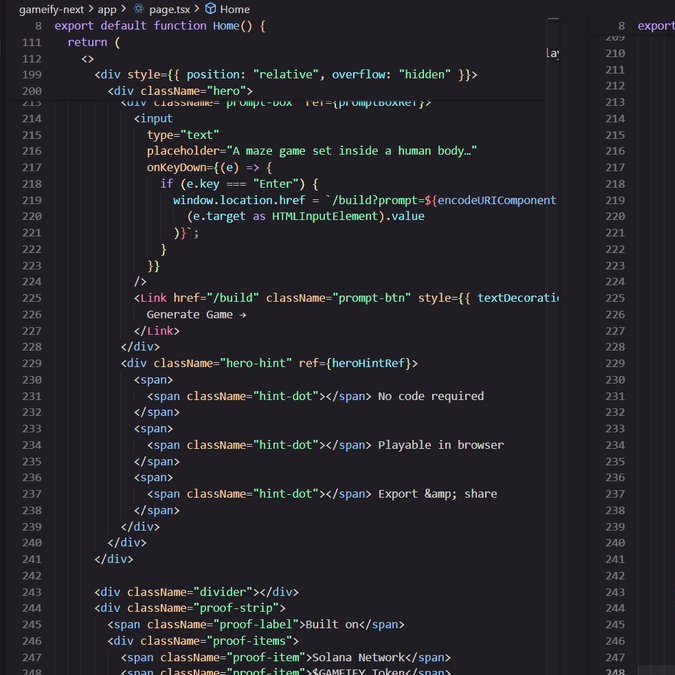Click line number 225 in left editor
Image resolution: width=675 pixels, height=675 pixels.
click(32, 298)
